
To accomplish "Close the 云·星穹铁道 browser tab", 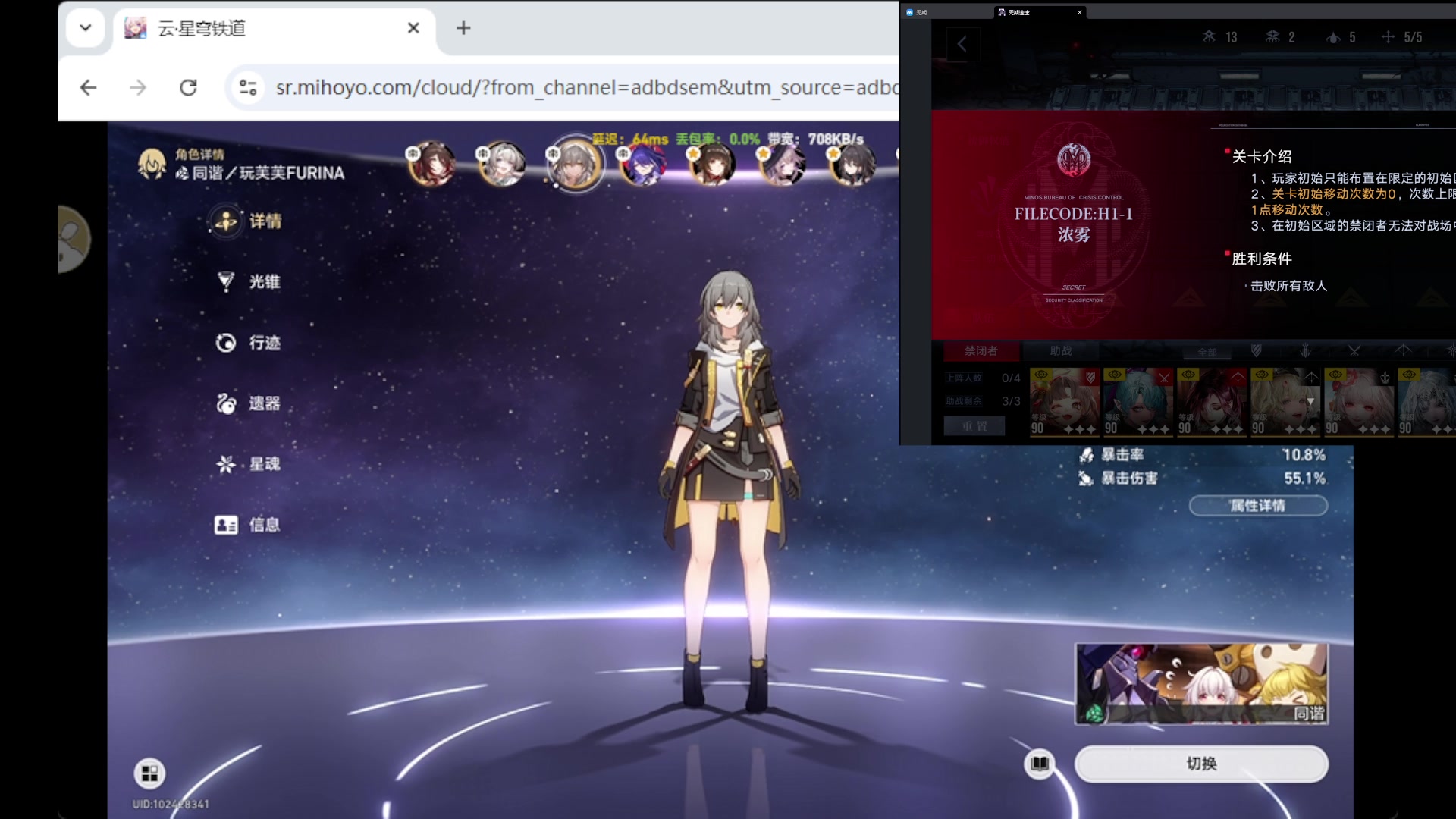I will (x=413, y=28).
